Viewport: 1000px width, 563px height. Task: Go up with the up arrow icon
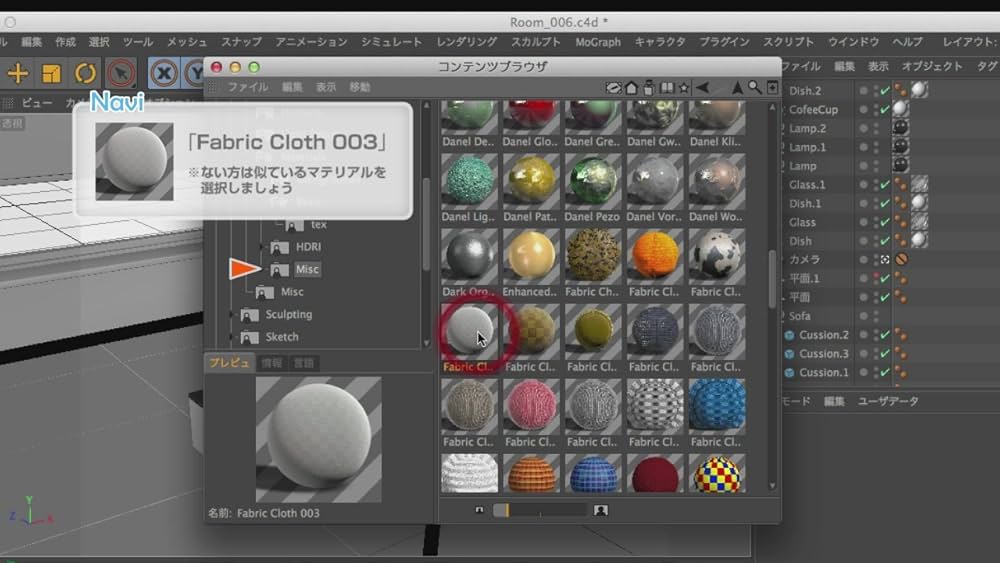(x=737, y=88)
